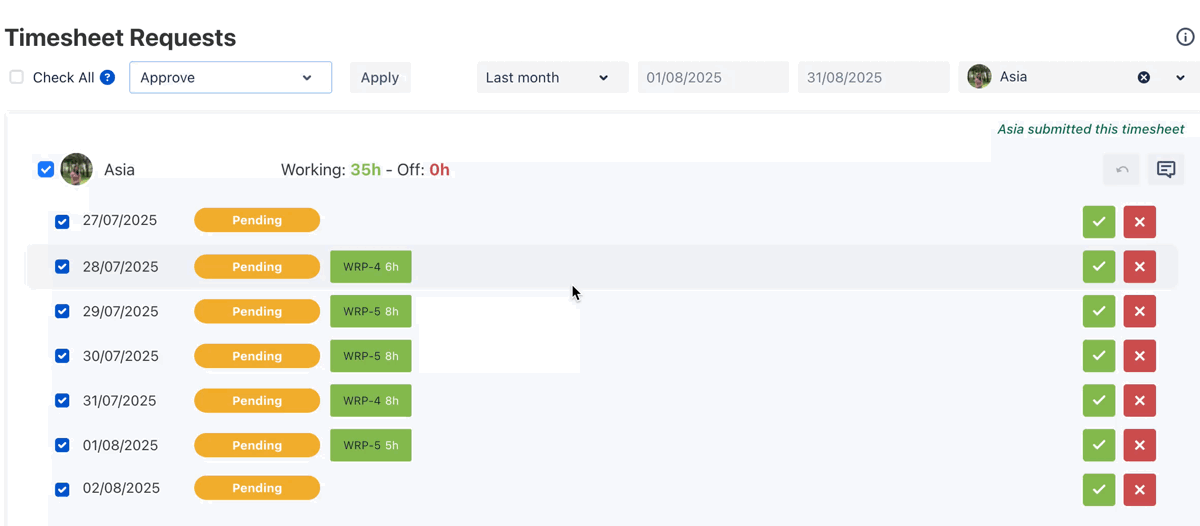Screen dimensions: 1200x526
Task: Approve the 30/07/2025 timesheet entry
Action: pyautogui.click(x=1098, y=356)
